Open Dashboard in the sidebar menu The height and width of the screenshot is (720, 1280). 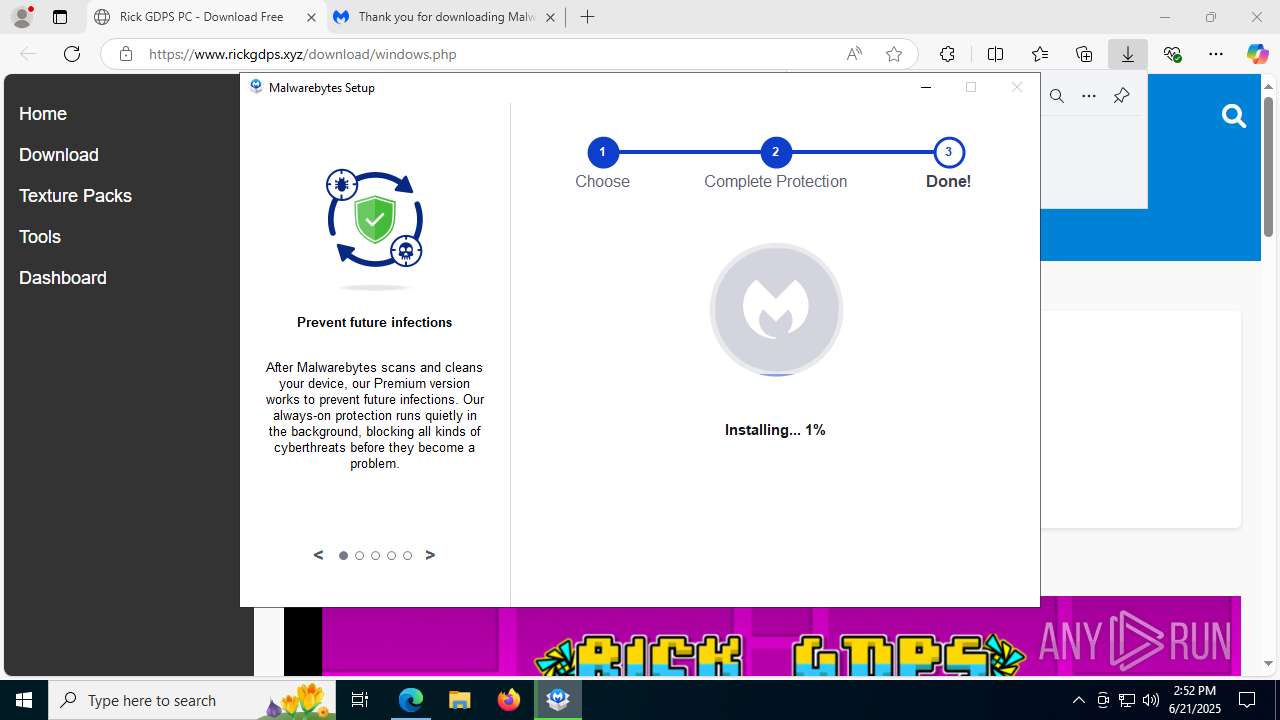(63, 278)
